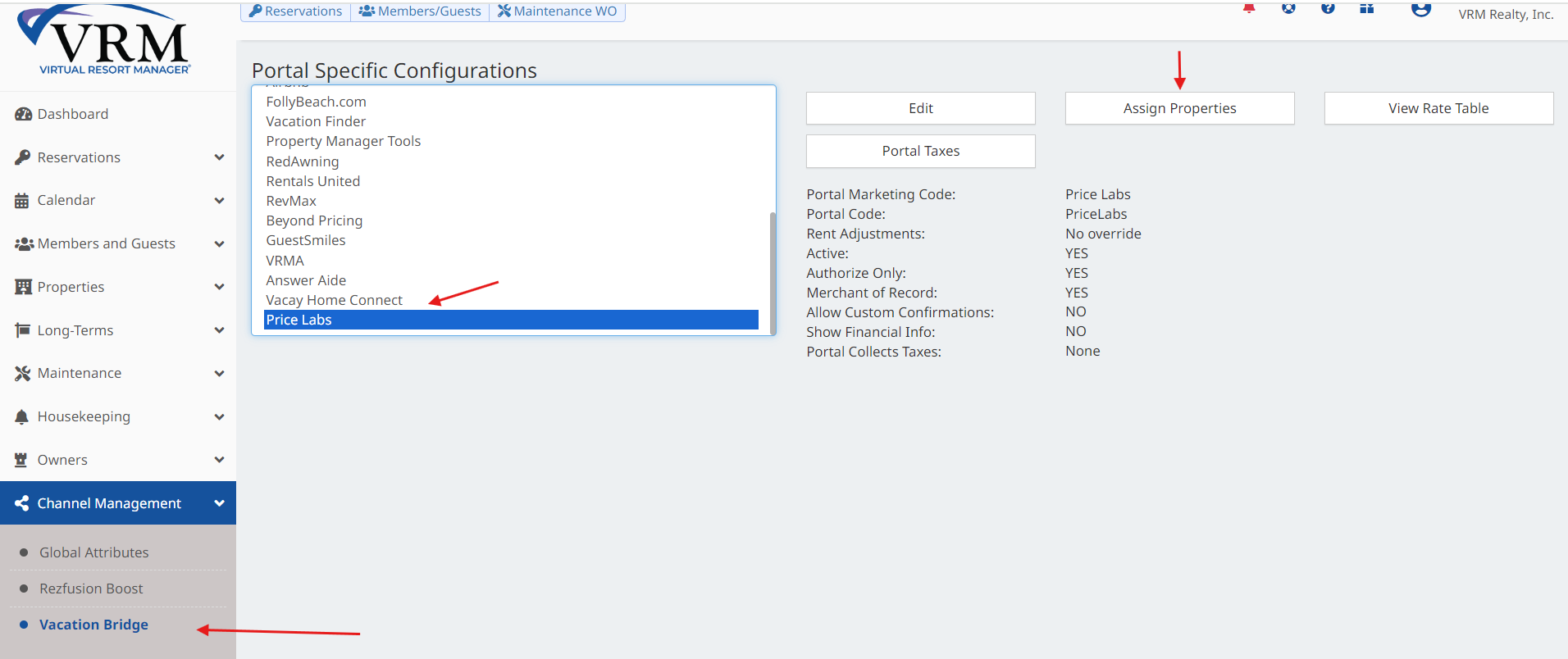
Task: Click the VRM Virtual Resort Manager logo
Action: click(104, 40)
